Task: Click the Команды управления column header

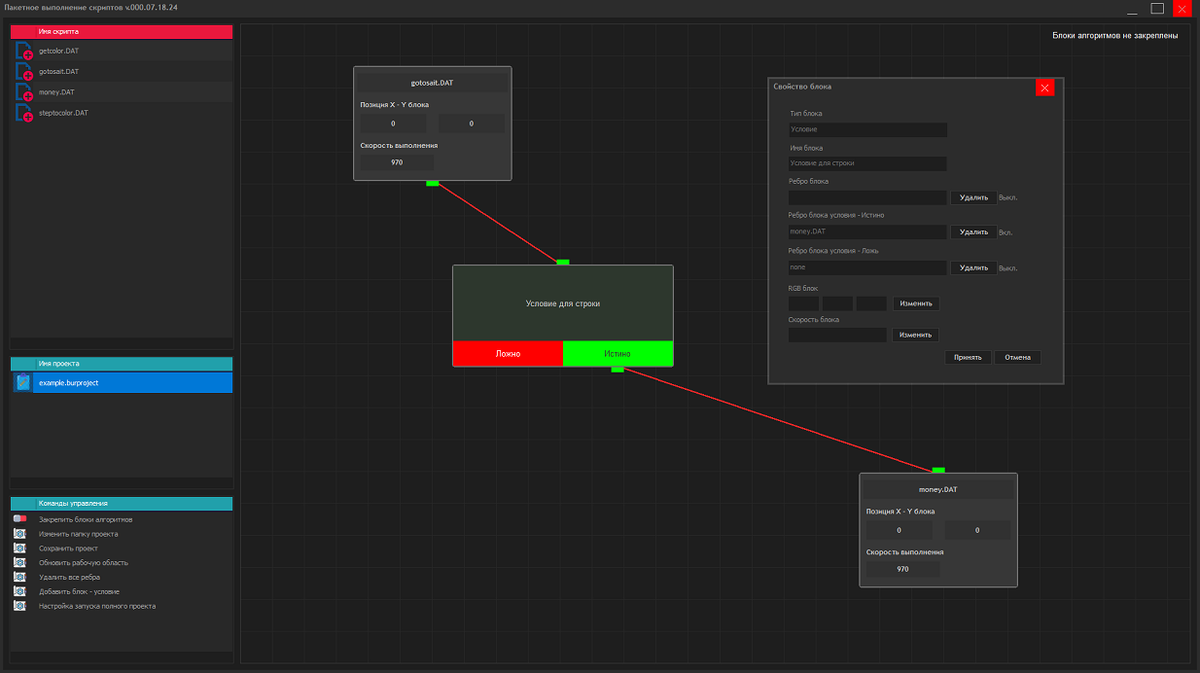Action: (x=122, y=504)
